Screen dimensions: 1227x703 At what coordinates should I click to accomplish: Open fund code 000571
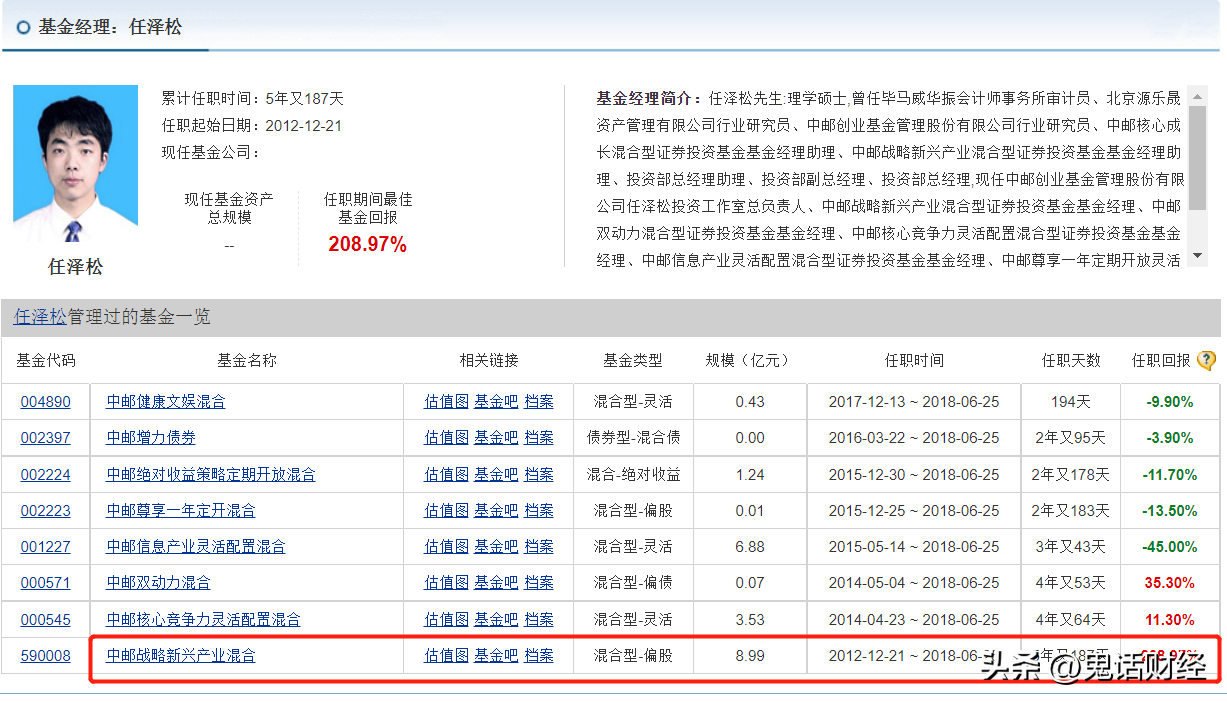click(x=46, y=583)
